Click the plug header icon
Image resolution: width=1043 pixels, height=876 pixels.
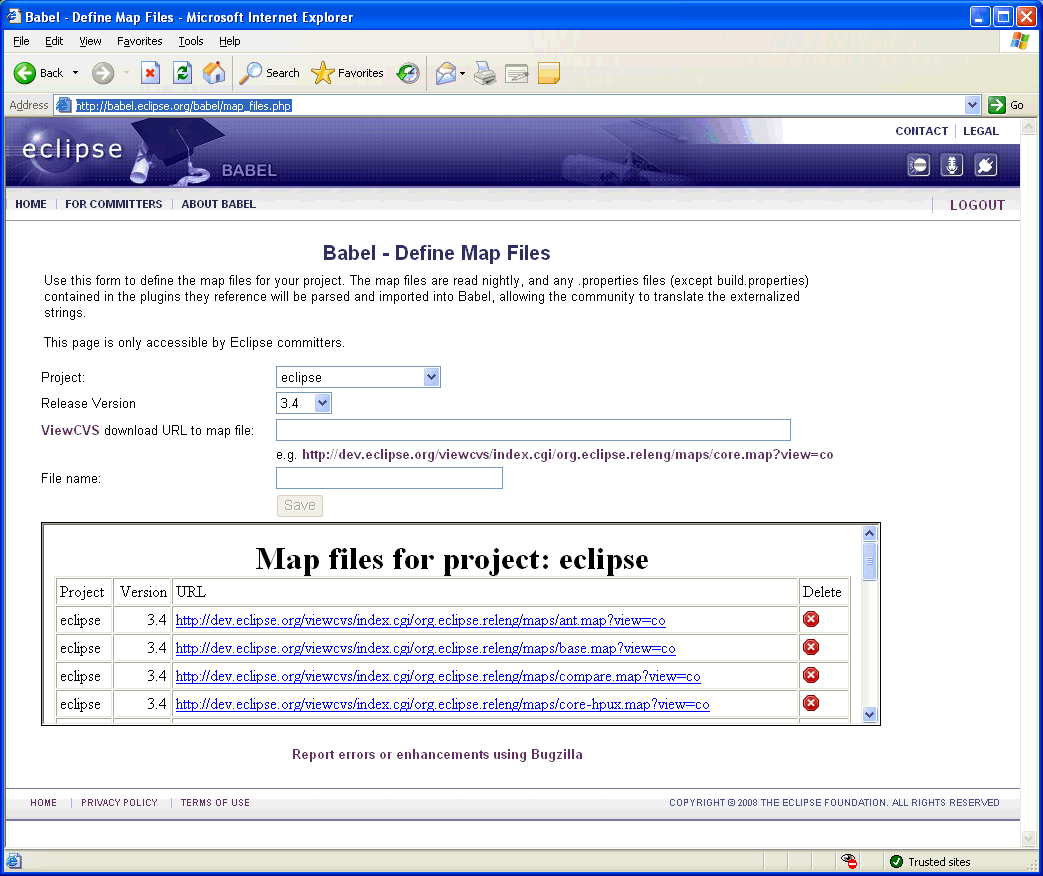985,165
